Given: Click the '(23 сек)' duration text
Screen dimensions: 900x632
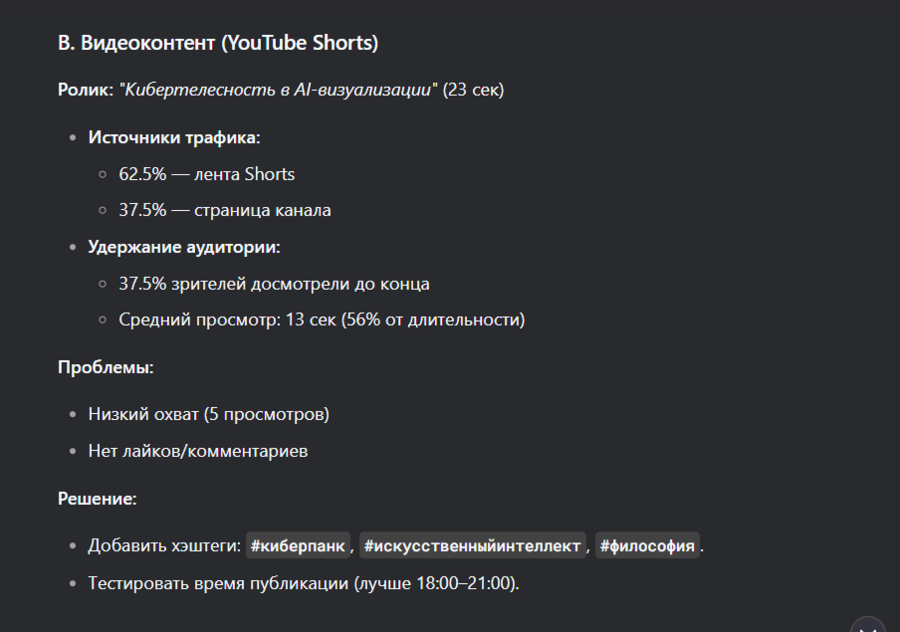Looking at the screenshot, I should [x=474, y=90].
